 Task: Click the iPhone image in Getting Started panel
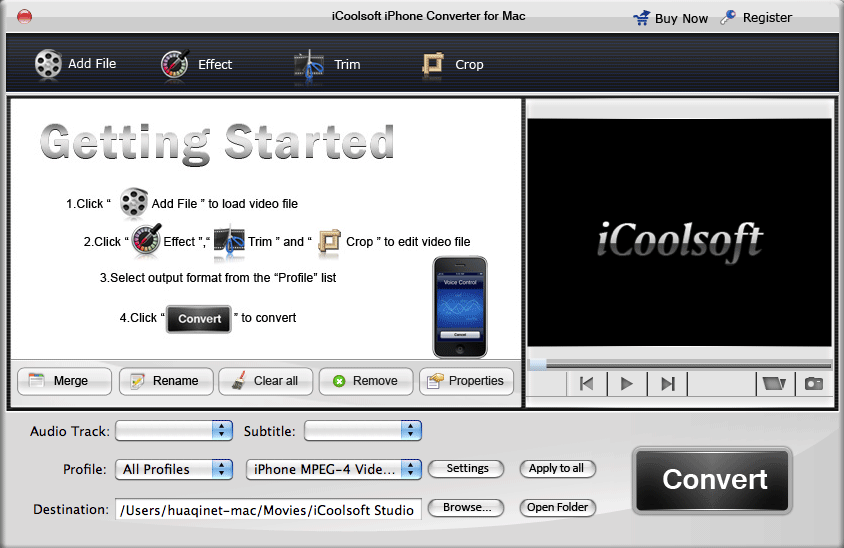click(x=460, y=307)
